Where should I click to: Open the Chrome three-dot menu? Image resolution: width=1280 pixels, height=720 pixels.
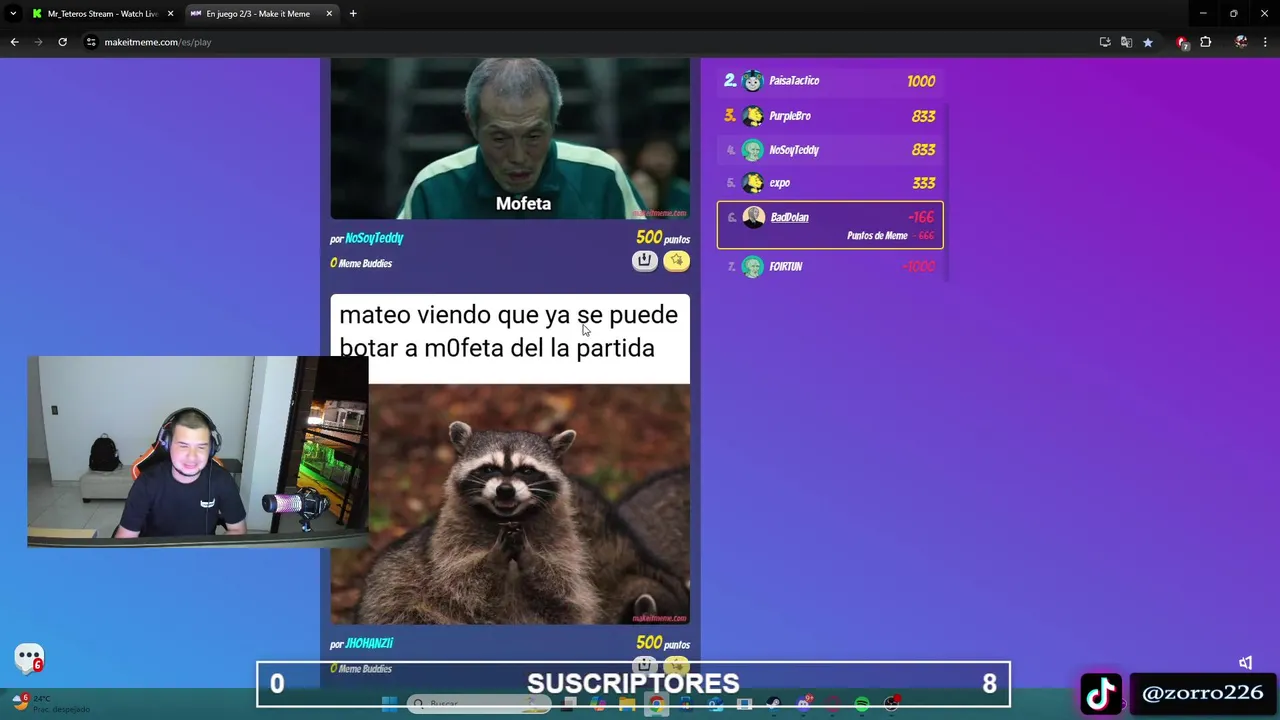pyautogui.click(x=1265, y=42)
